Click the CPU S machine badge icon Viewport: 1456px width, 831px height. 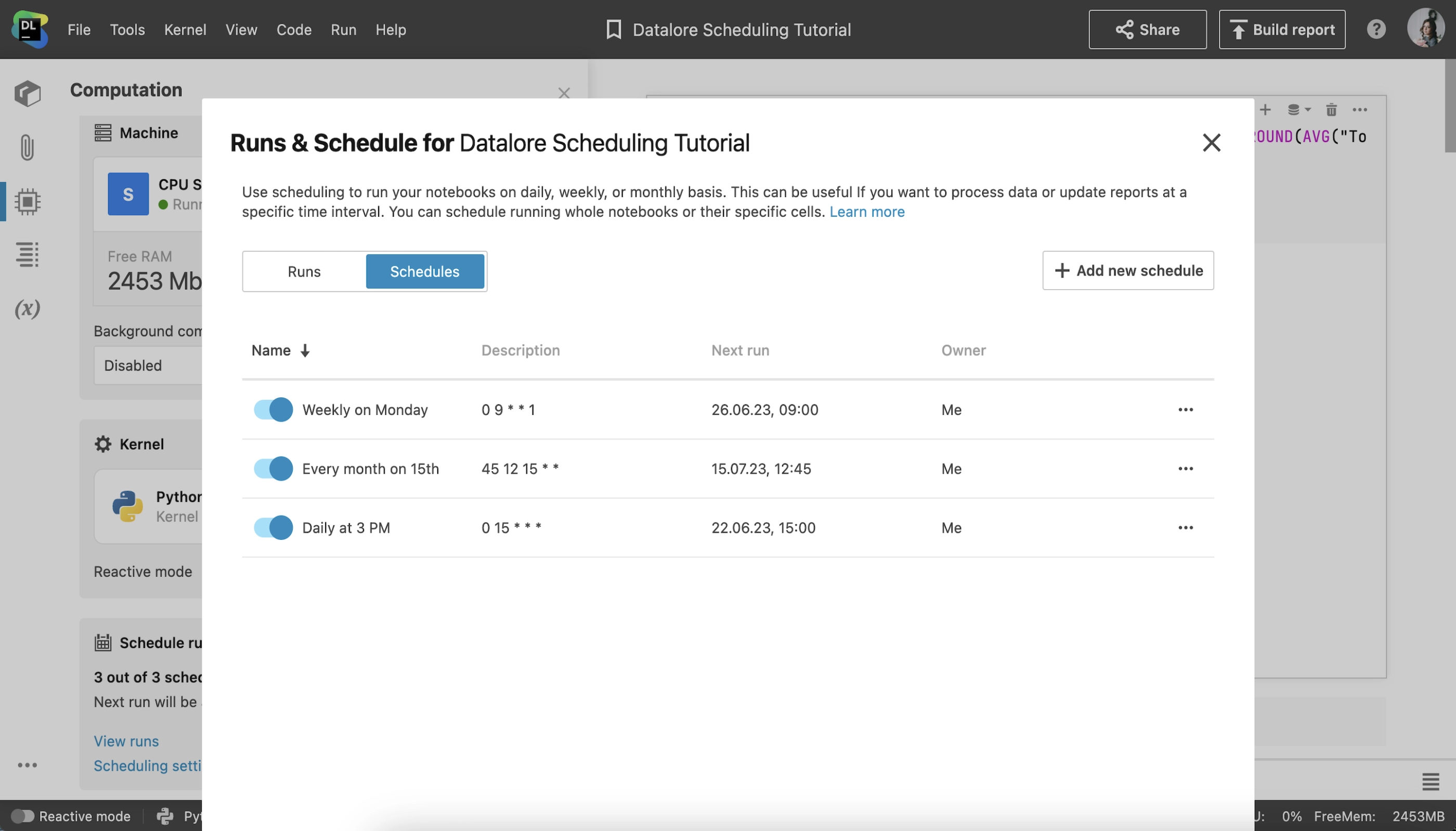tap(128, 194)
